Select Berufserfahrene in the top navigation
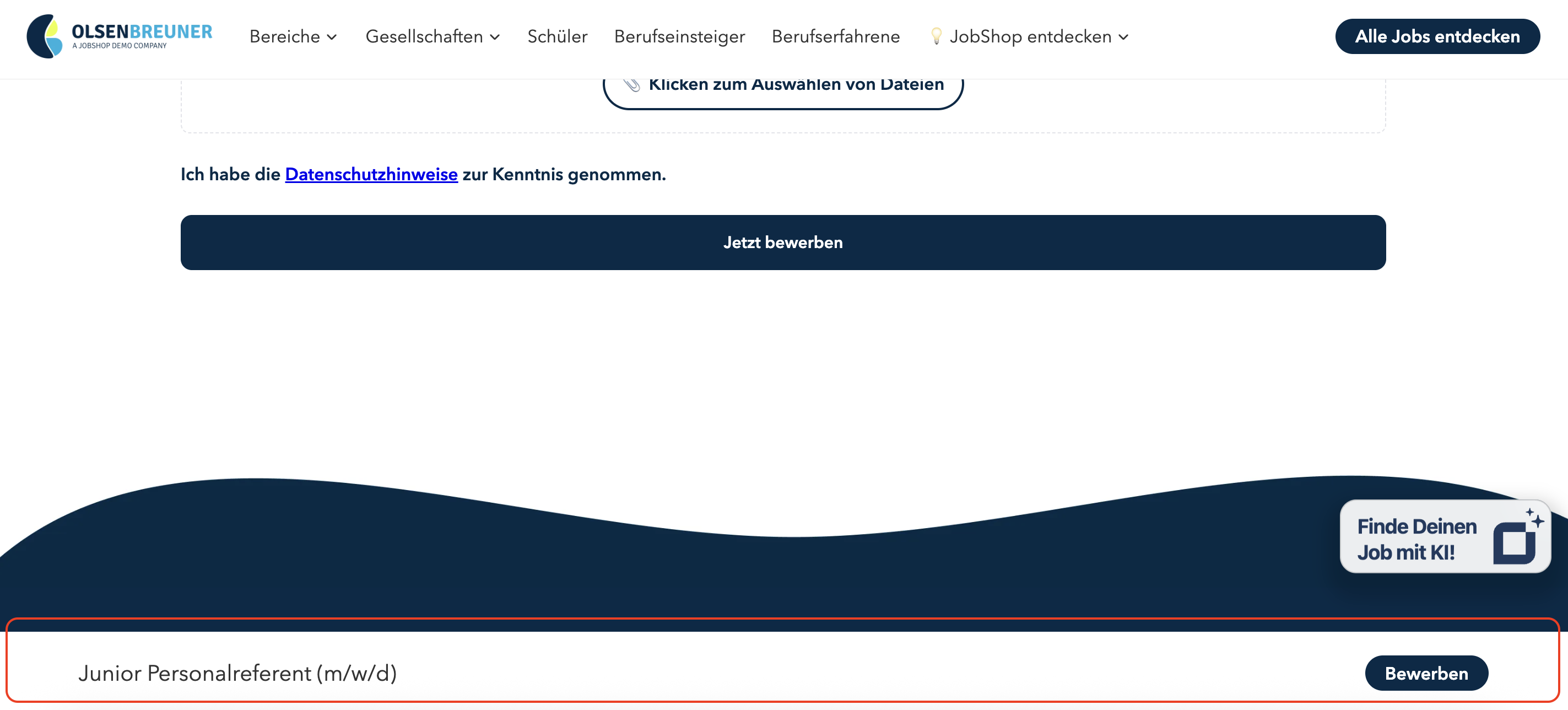The image size is (1568, 710). (835, 36)
